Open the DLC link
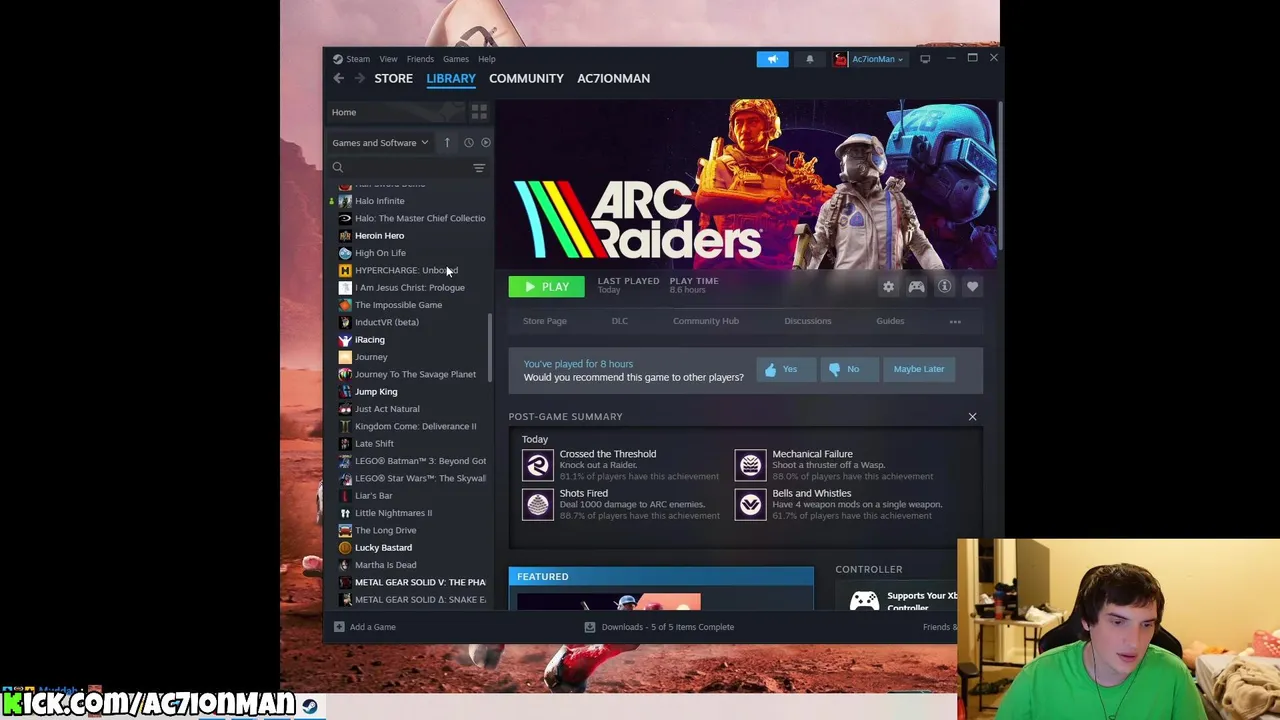Viewport: 1280px width, 720px height. click(x=620, y=321)
